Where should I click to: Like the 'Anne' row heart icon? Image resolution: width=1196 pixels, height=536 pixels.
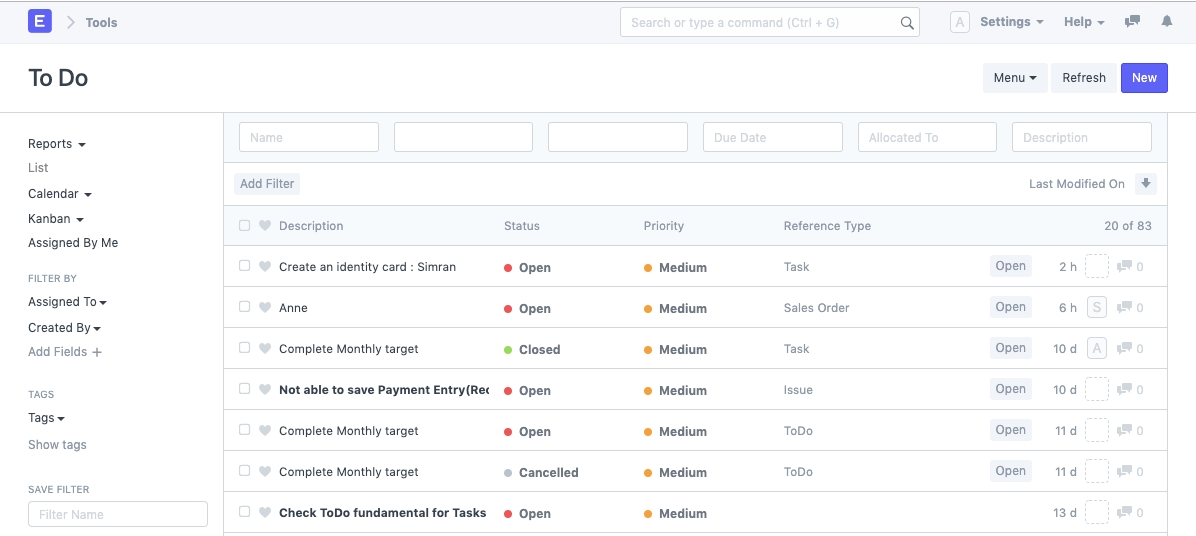click(265, 308)
